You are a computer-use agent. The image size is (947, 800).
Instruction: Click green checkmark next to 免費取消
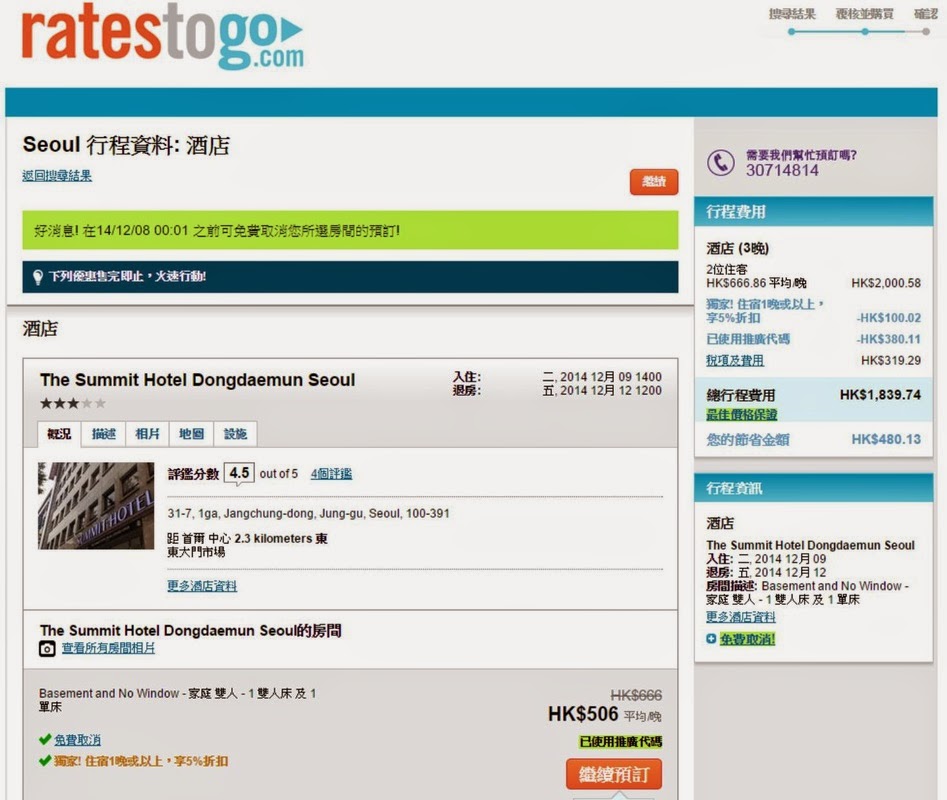45,740
